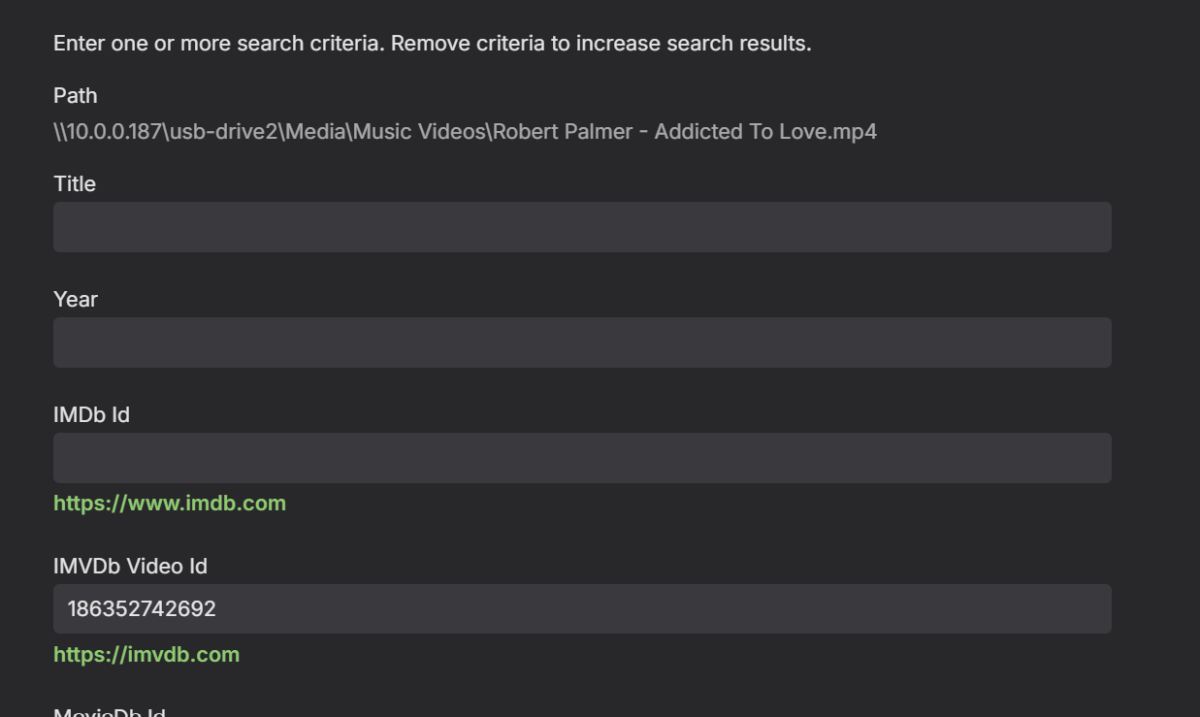
Task: Click the file path for Robert Palmer video
Action: [x=464, y=131]
